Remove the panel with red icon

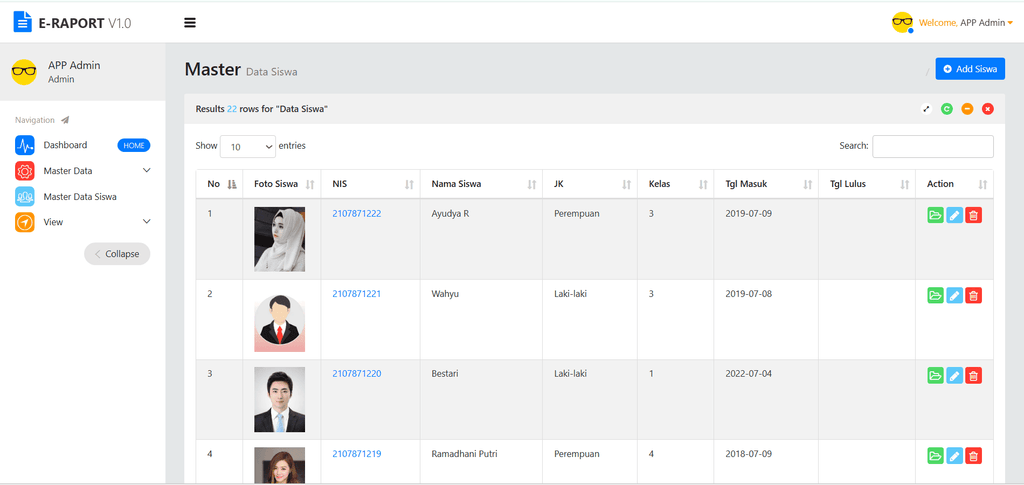tap(987, 109)
